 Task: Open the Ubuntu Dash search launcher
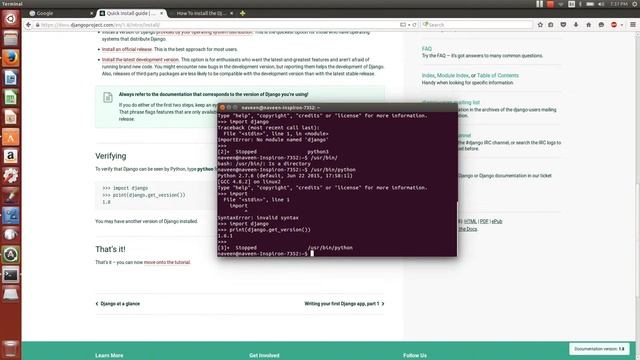click(x=11, y=19)
